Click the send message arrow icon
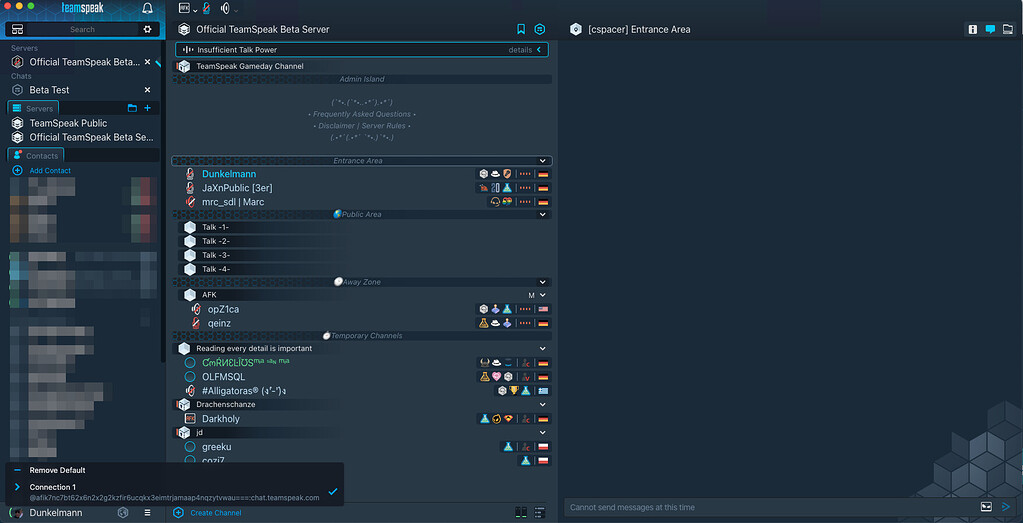 point(1006,507)
